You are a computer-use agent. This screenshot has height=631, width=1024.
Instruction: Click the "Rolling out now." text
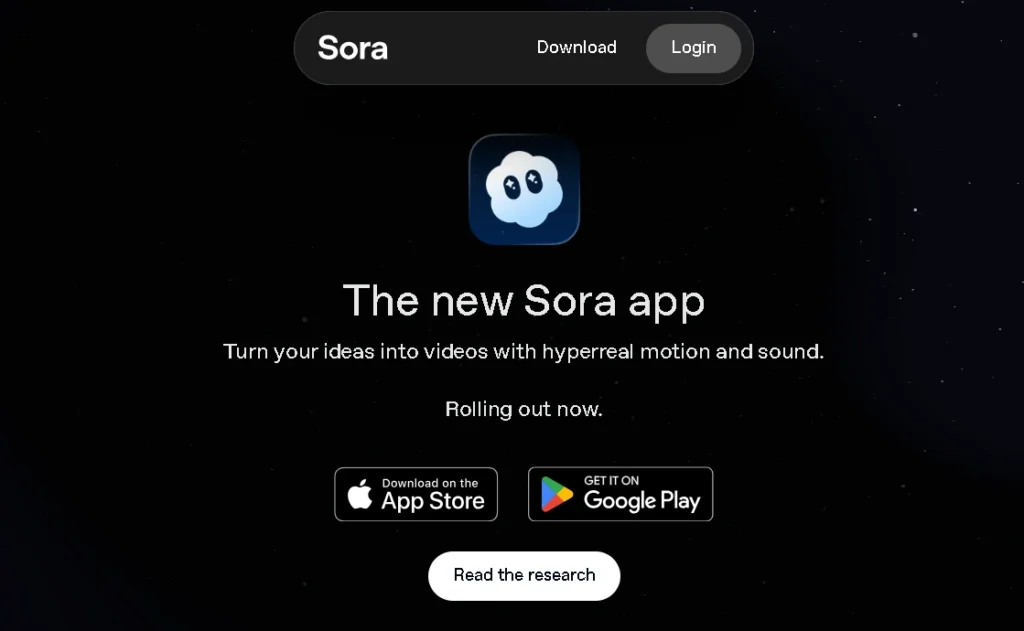(524, 410)
